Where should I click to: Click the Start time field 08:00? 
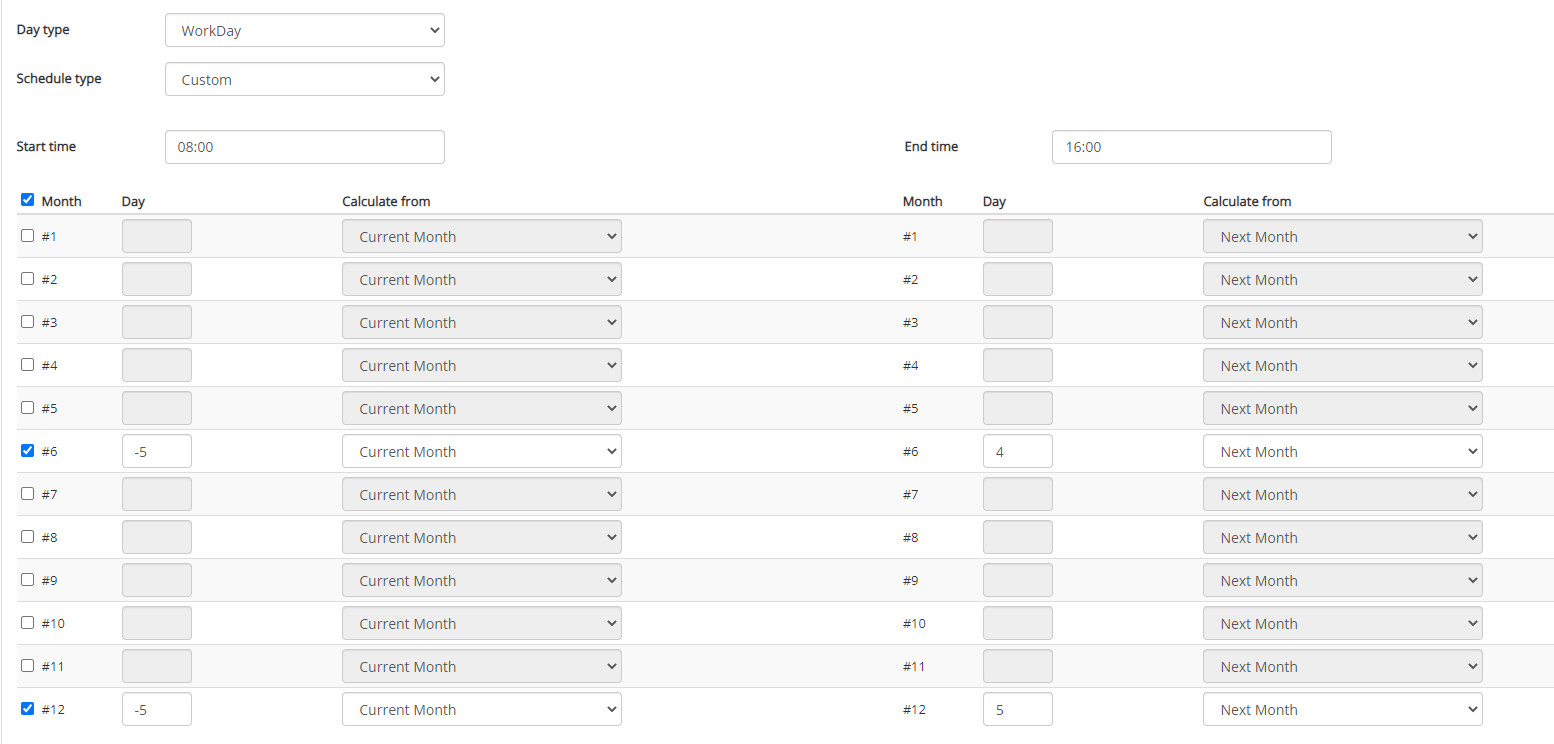(305, 147)
